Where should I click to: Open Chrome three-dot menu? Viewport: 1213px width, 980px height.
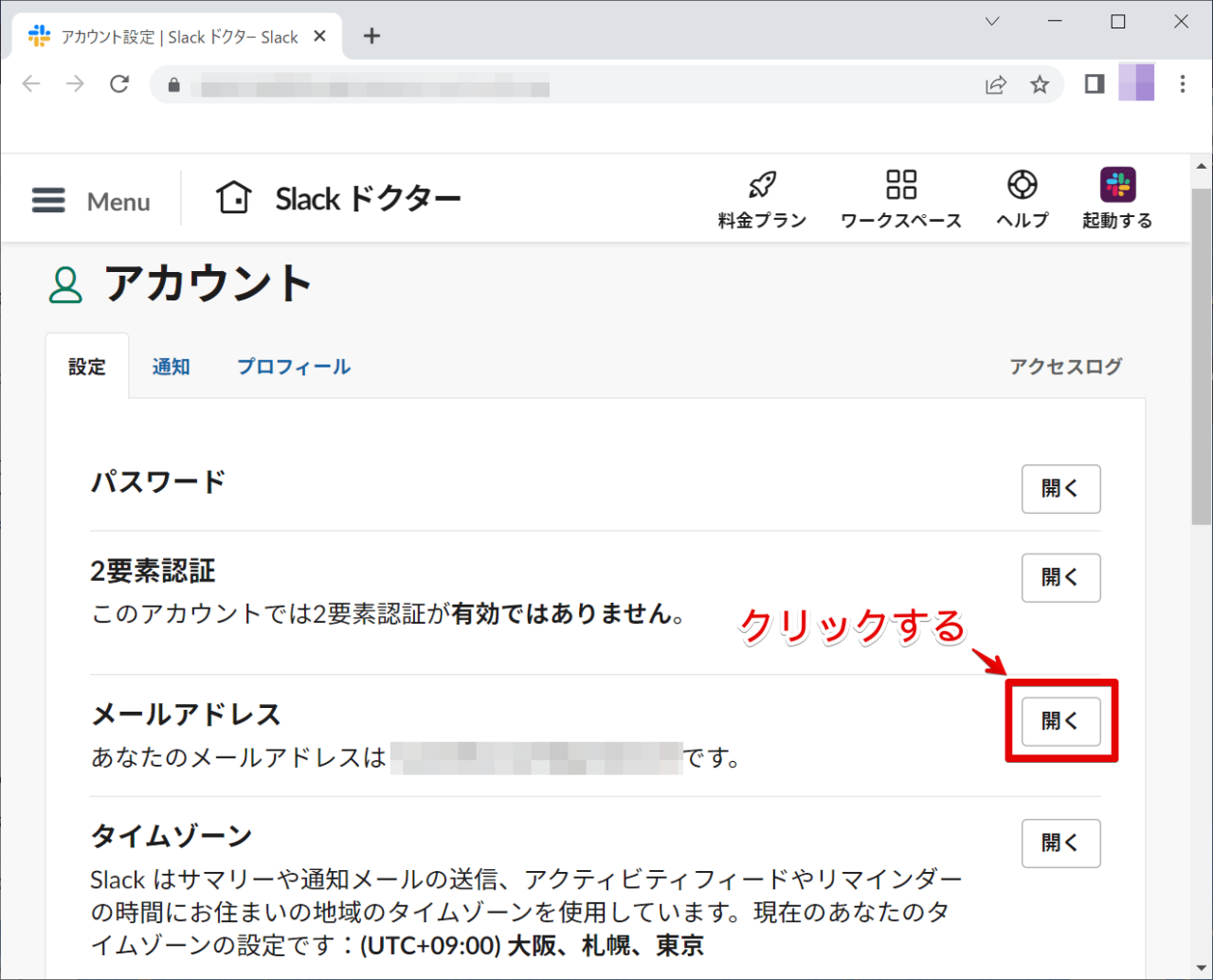1183,84
